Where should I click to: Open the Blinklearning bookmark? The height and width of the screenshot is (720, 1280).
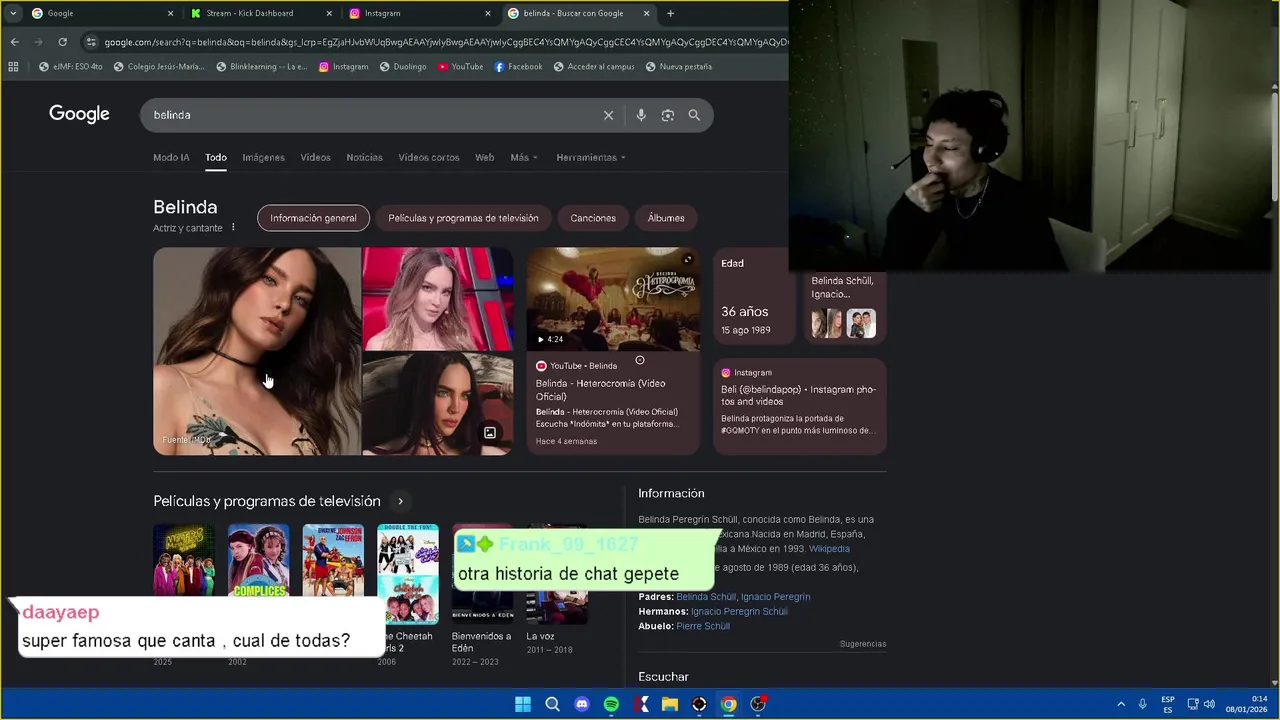pos(261,67)
